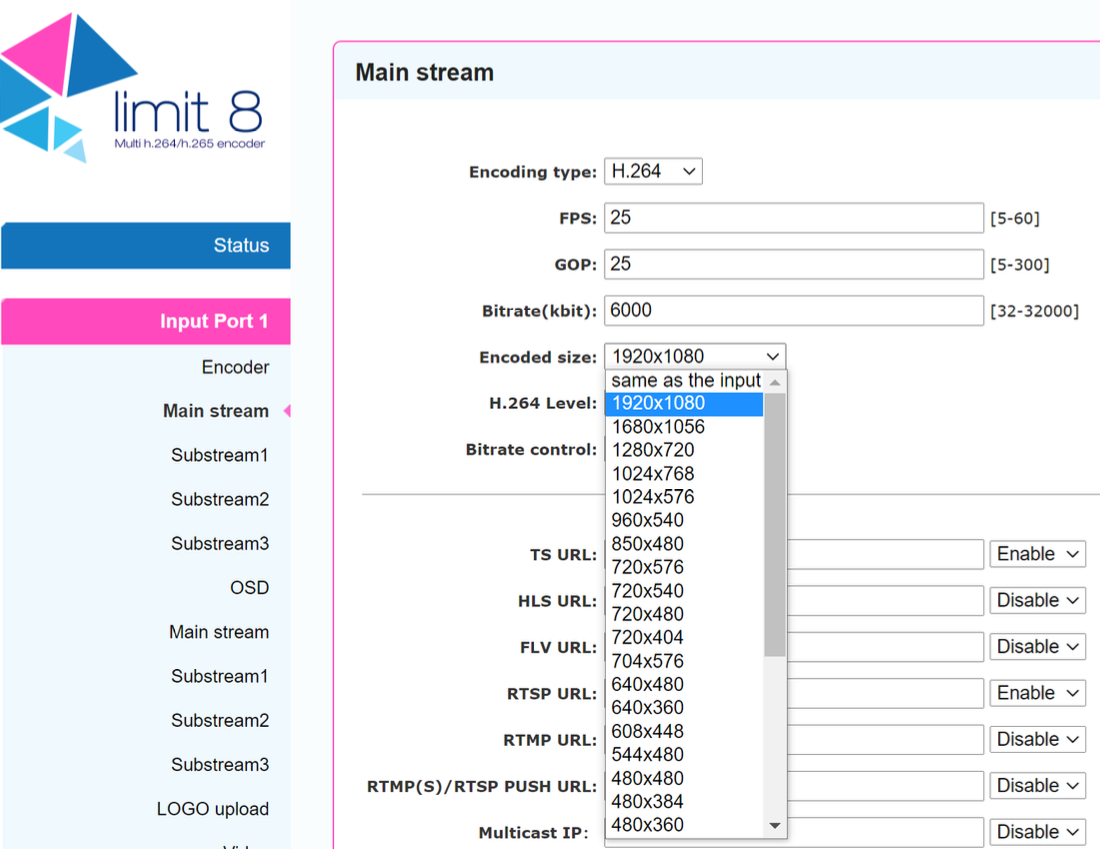Go to the Encoder sidebar link
Image resolution: width=1104 pixels, height=856 pixels.
pyautogui.click(x=235, y=367)
